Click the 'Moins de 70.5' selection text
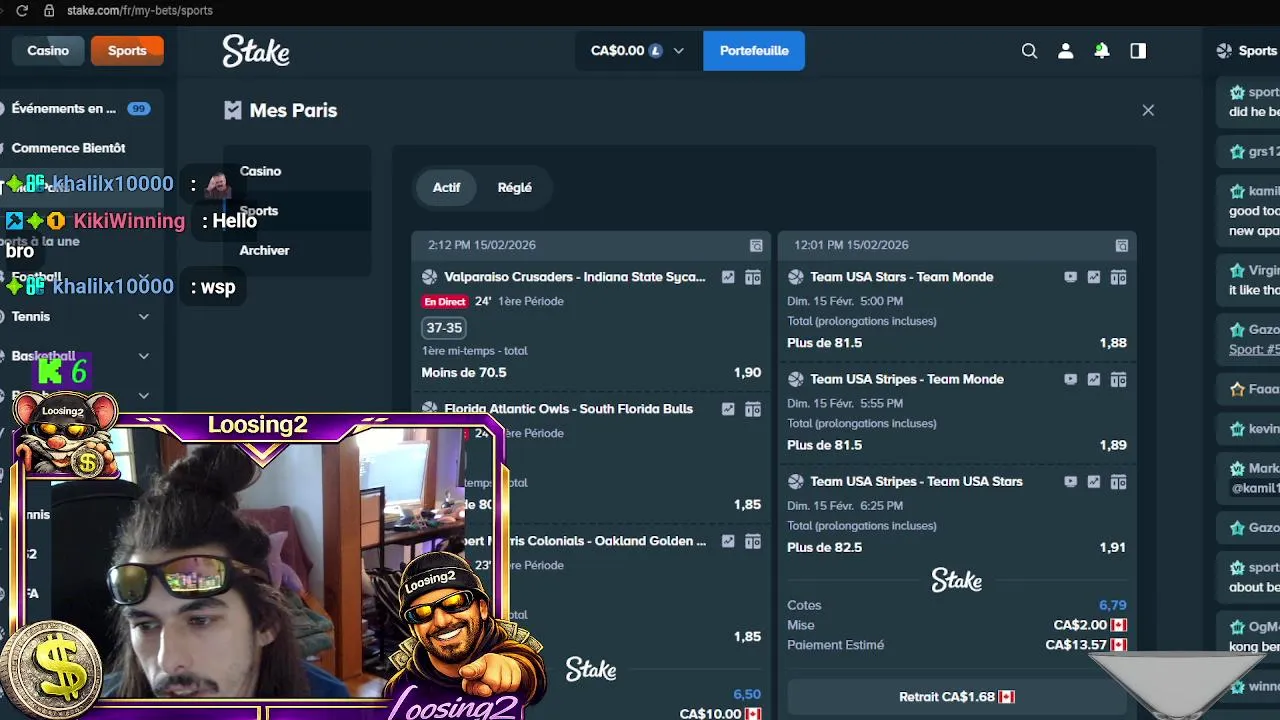Viewport: 1280px width, 720px height. (x=464, y=373)
